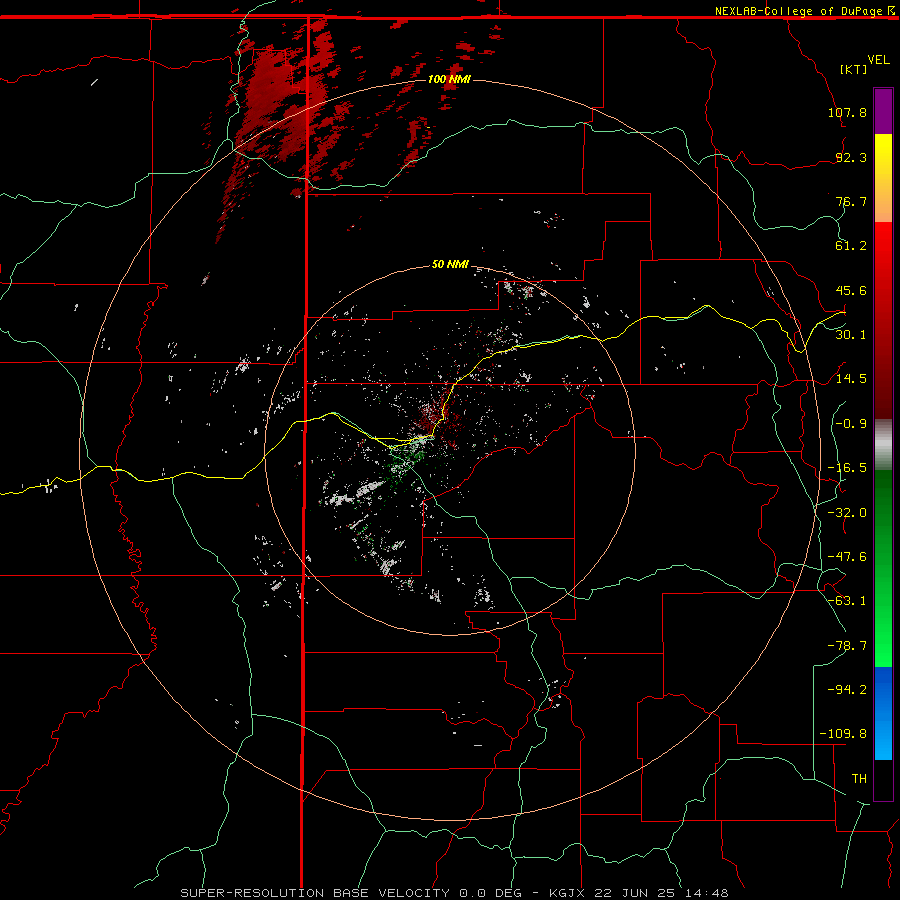This screenshot has width=900, height=900.
Task: Click the VEL legend title
Action: coord(878,60)
